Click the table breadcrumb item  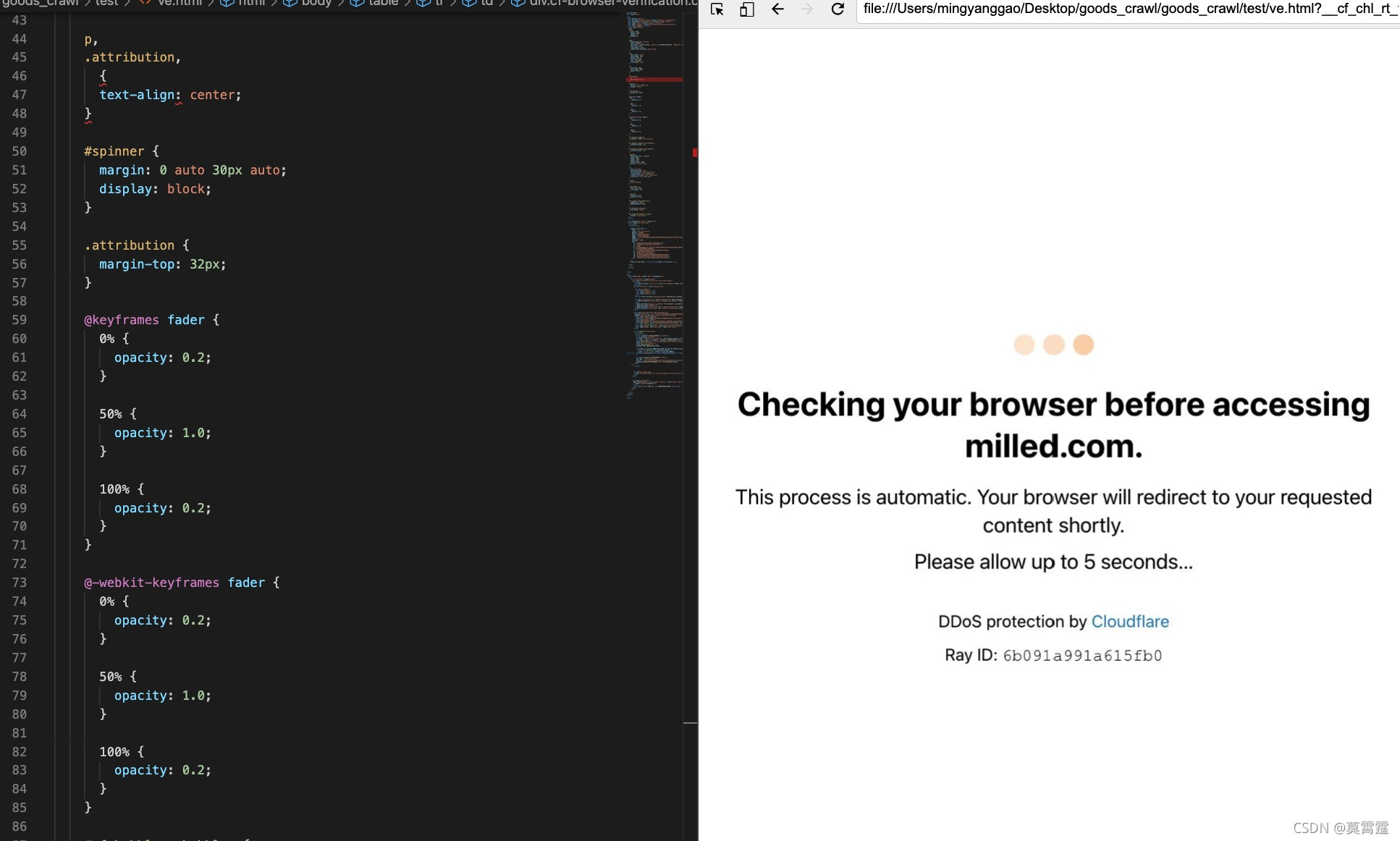point(382,3)
